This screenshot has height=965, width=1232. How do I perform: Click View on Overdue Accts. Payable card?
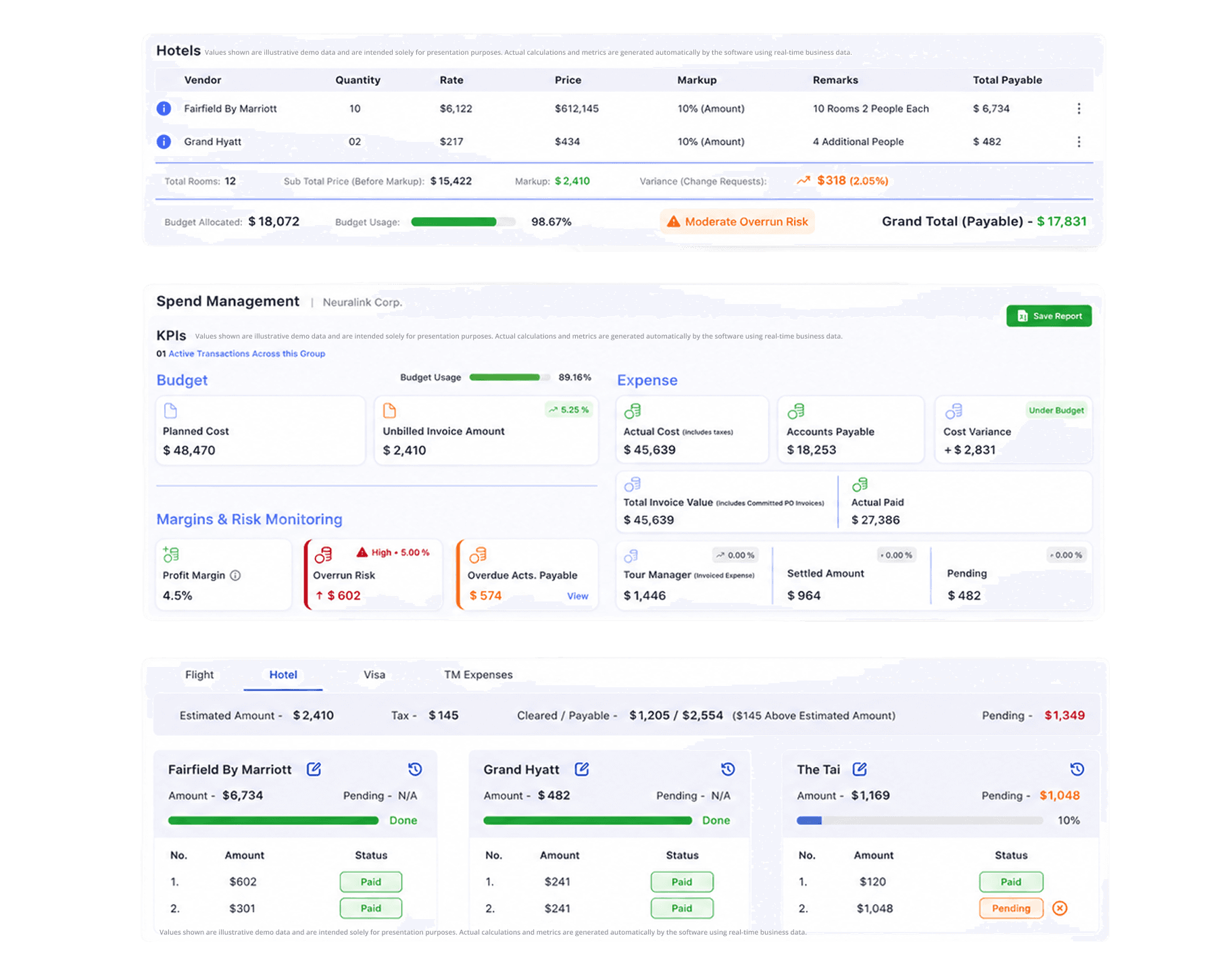coord(578,595)
